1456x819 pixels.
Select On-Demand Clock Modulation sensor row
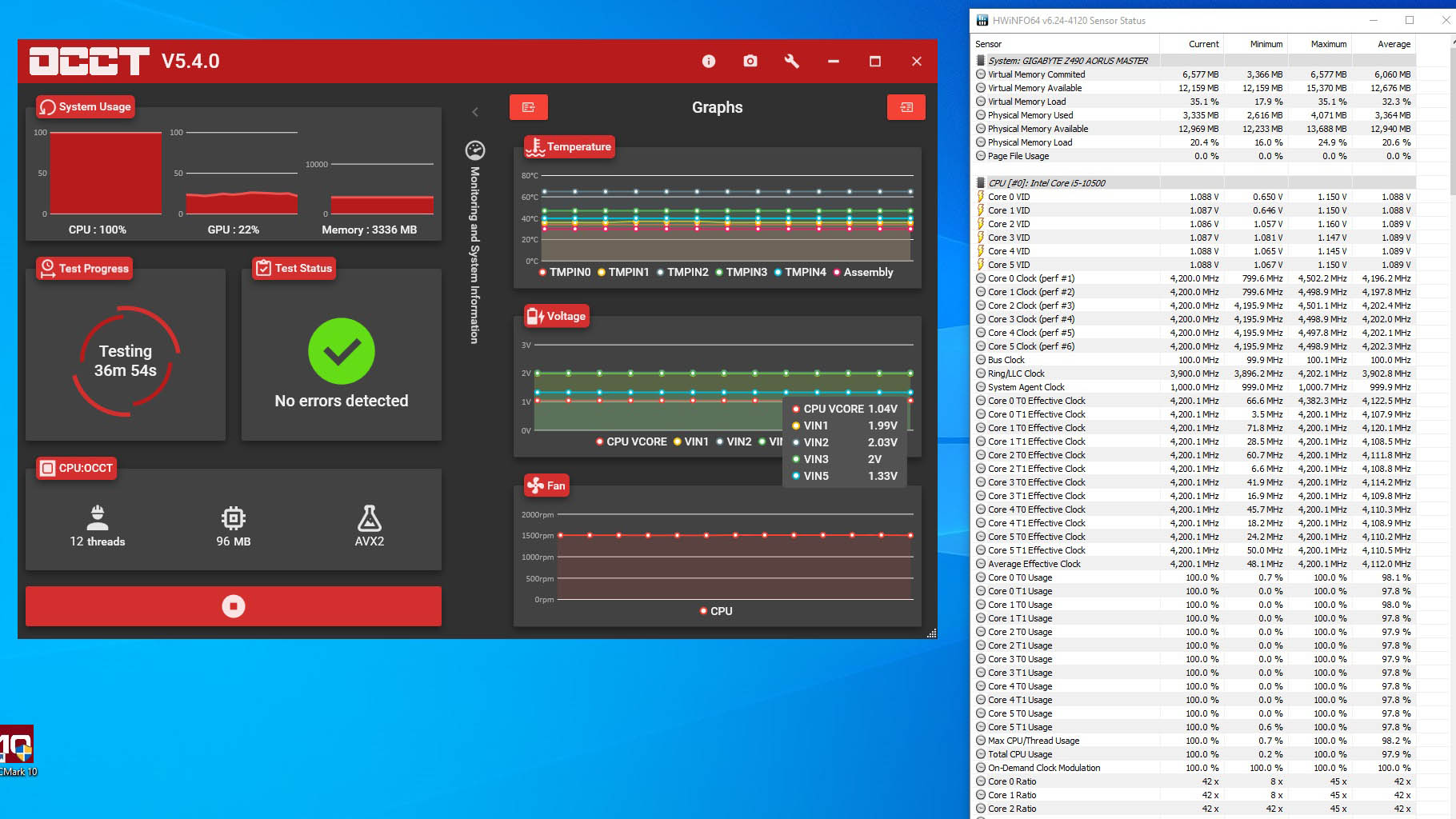point(1193,768)
